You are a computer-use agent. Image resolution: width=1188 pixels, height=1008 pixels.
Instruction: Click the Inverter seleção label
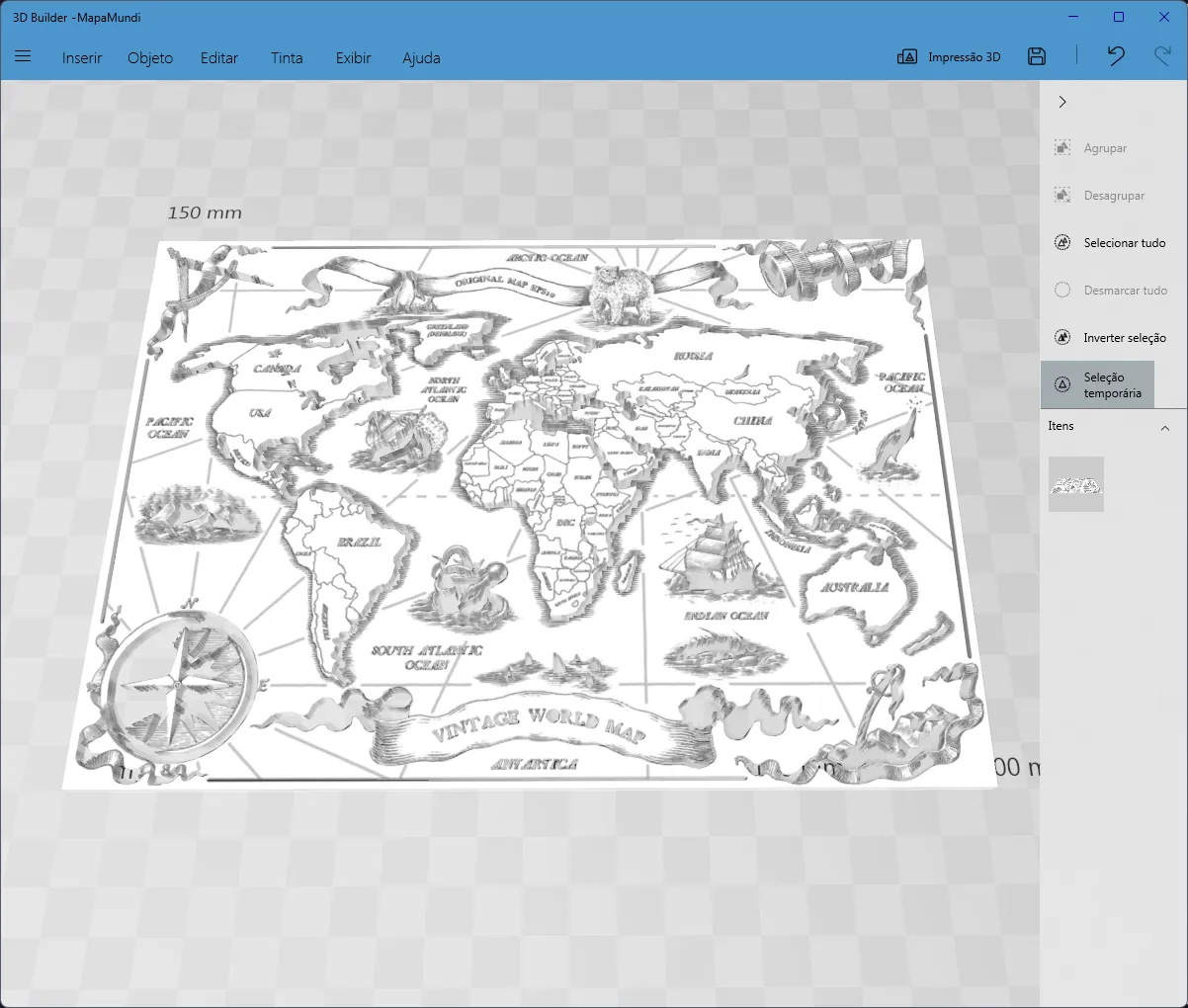1125,338
